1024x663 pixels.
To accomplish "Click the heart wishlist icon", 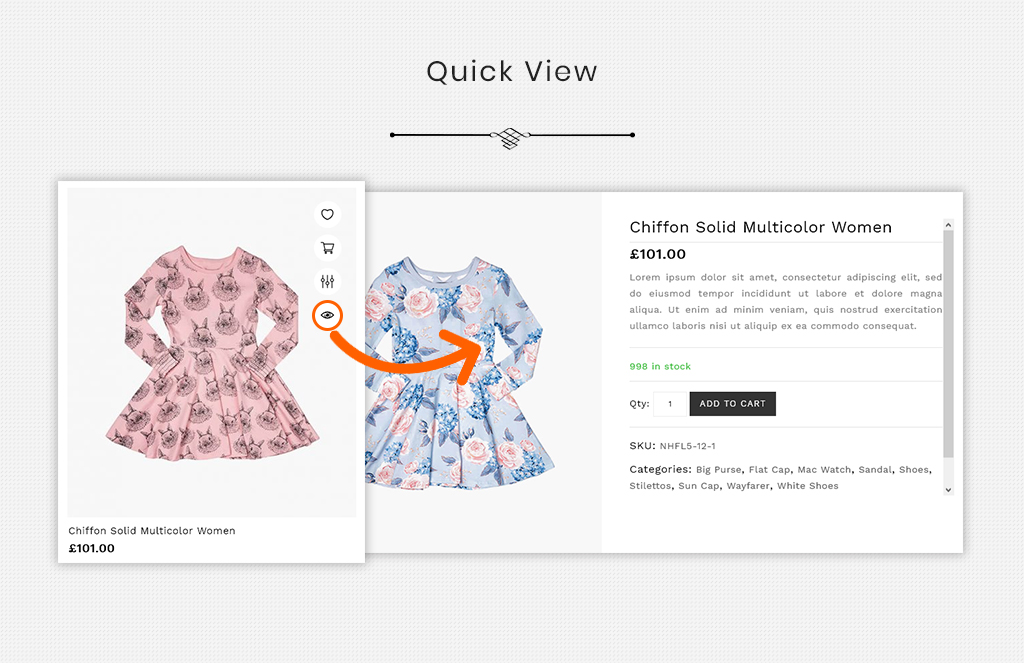I will coord(327,214).
